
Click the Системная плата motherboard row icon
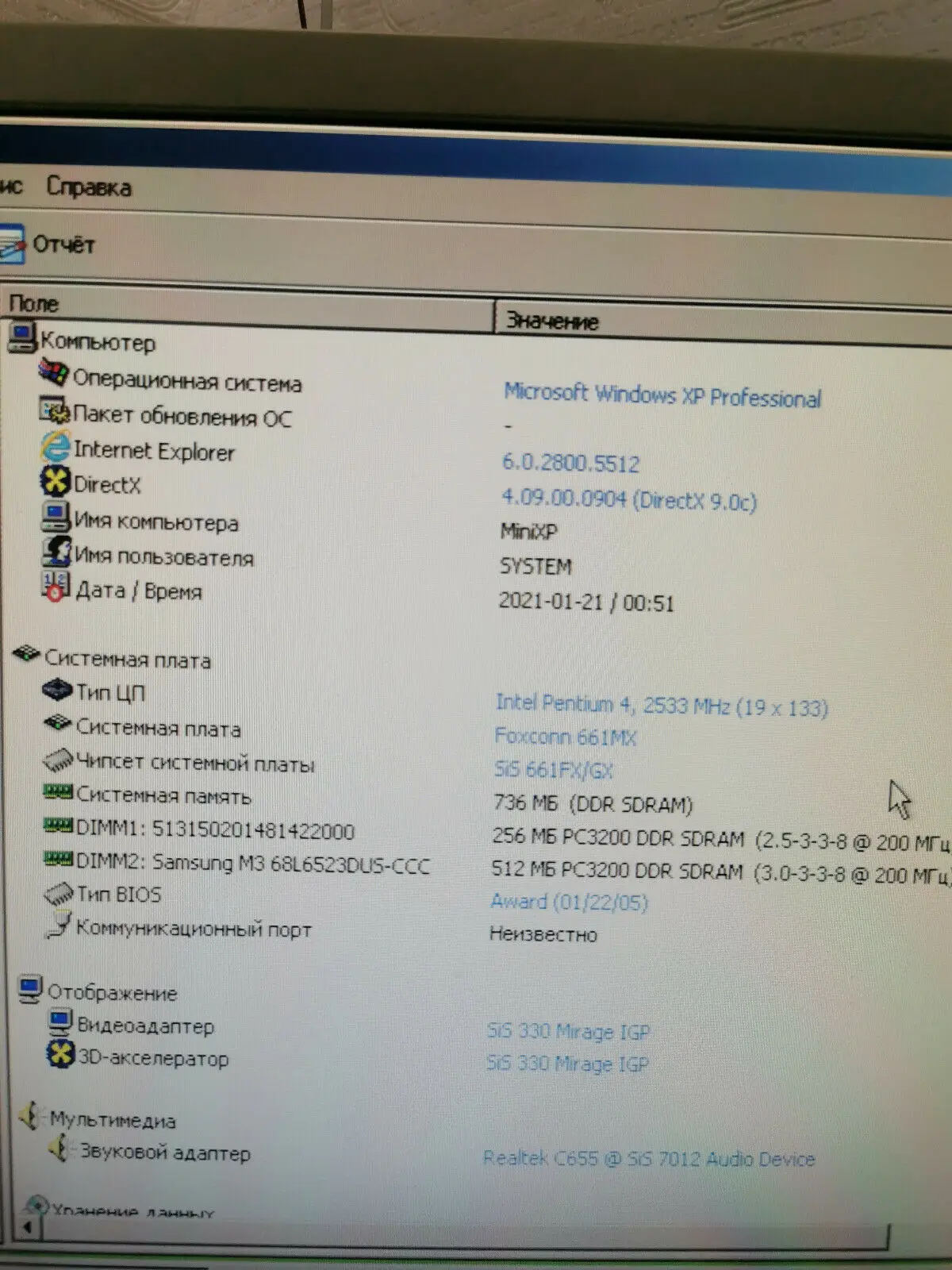coord(58,724)
